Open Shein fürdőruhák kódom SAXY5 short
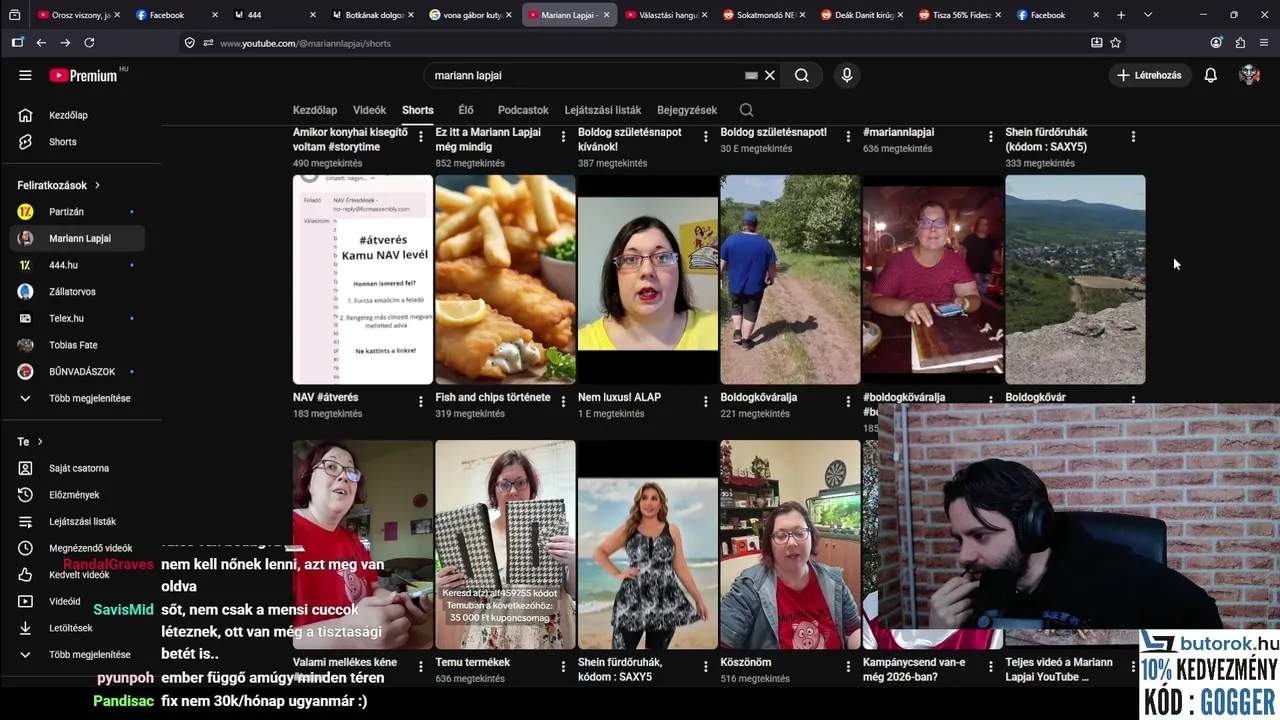Viewport: 1280px width, 720px height. [648, 545]
